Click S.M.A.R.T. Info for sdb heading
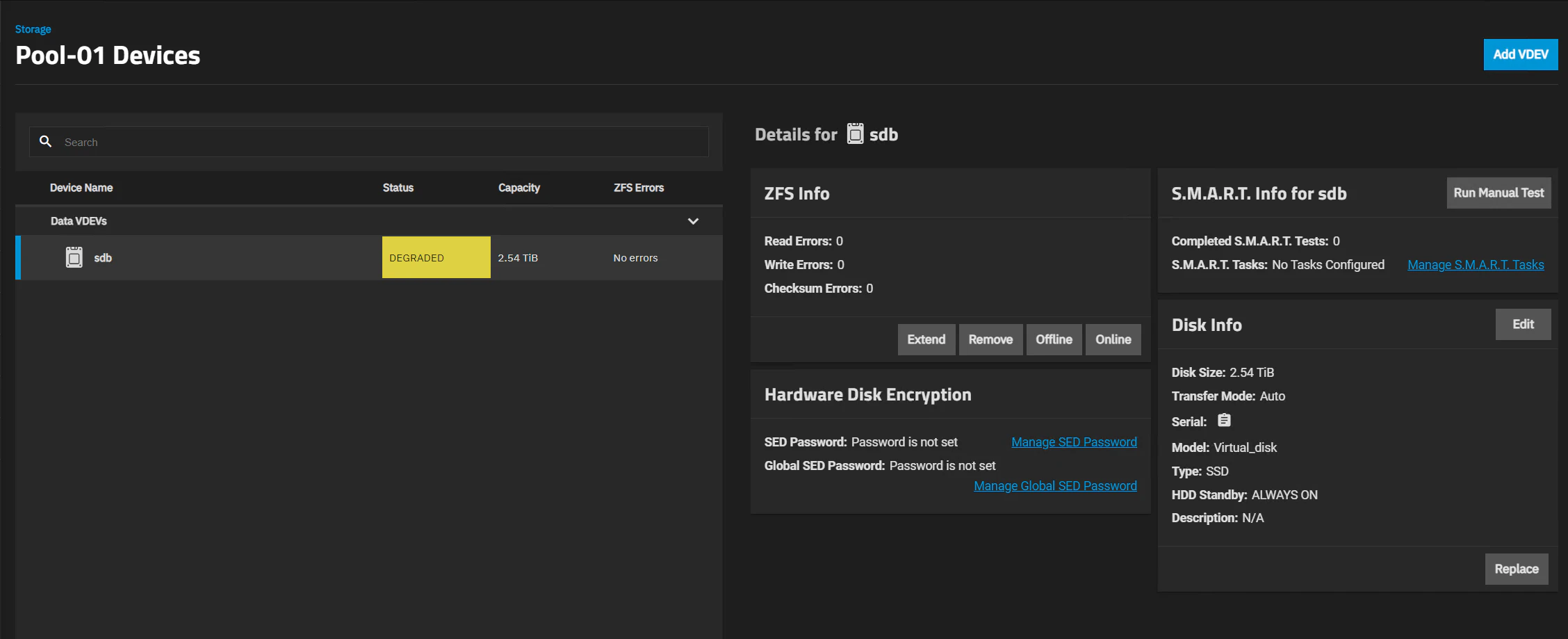1568x639 pixels. (1259, 193)
